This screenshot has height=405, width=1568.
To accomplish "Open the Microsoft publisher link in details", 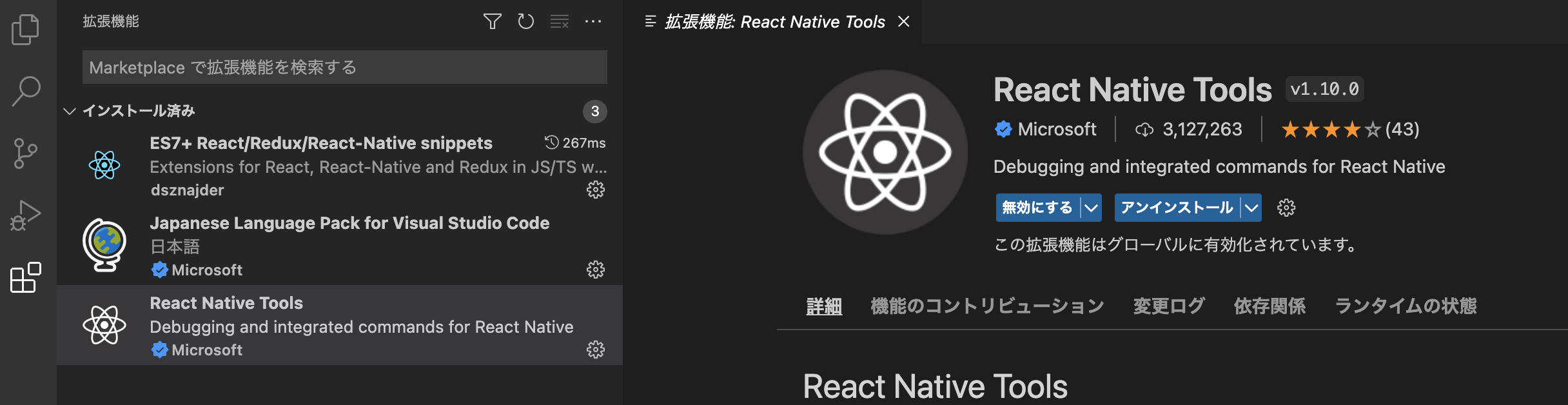I will 1057,130.
